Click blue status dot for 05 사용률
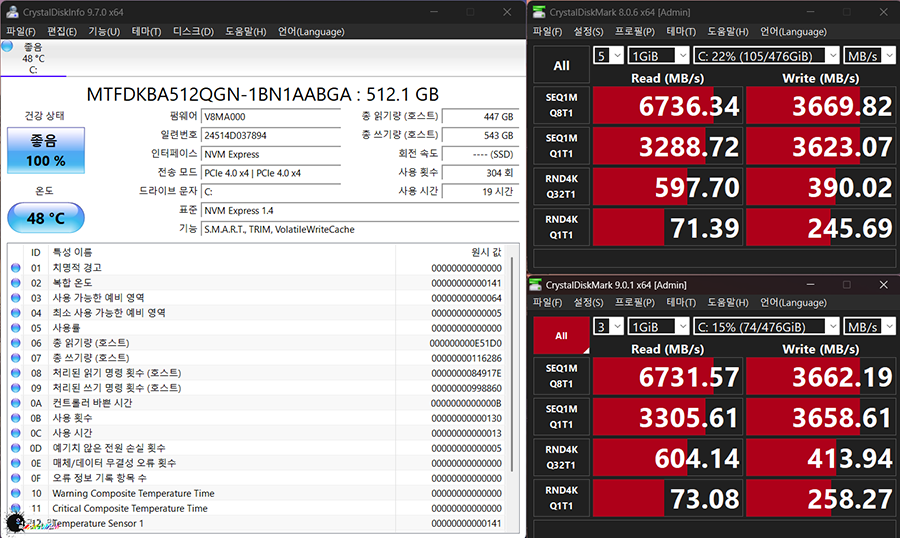900x538 pixels. click(15, 328)
